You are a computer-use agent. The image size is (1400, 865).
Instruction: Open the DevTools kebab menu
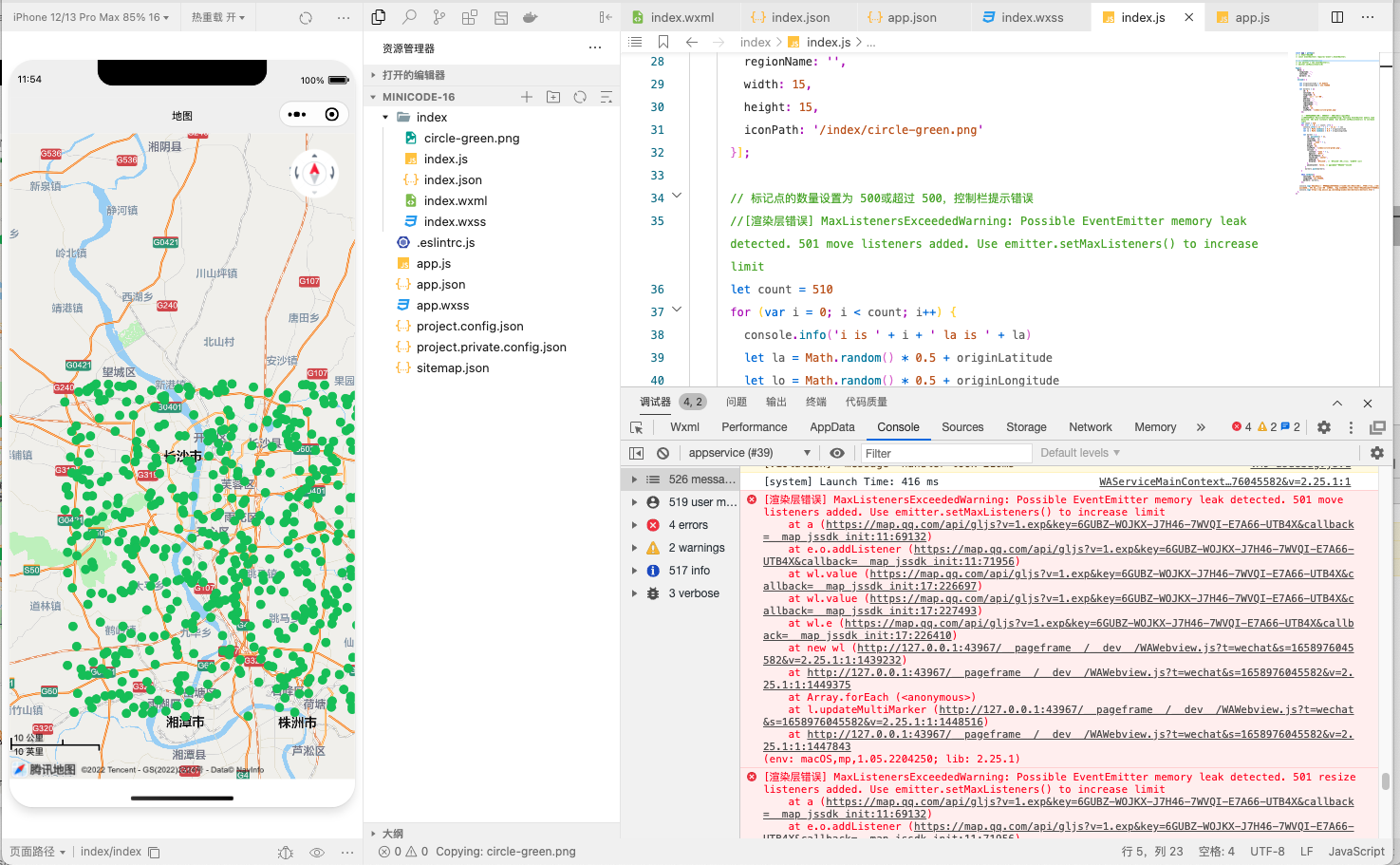click(1352, 427)
